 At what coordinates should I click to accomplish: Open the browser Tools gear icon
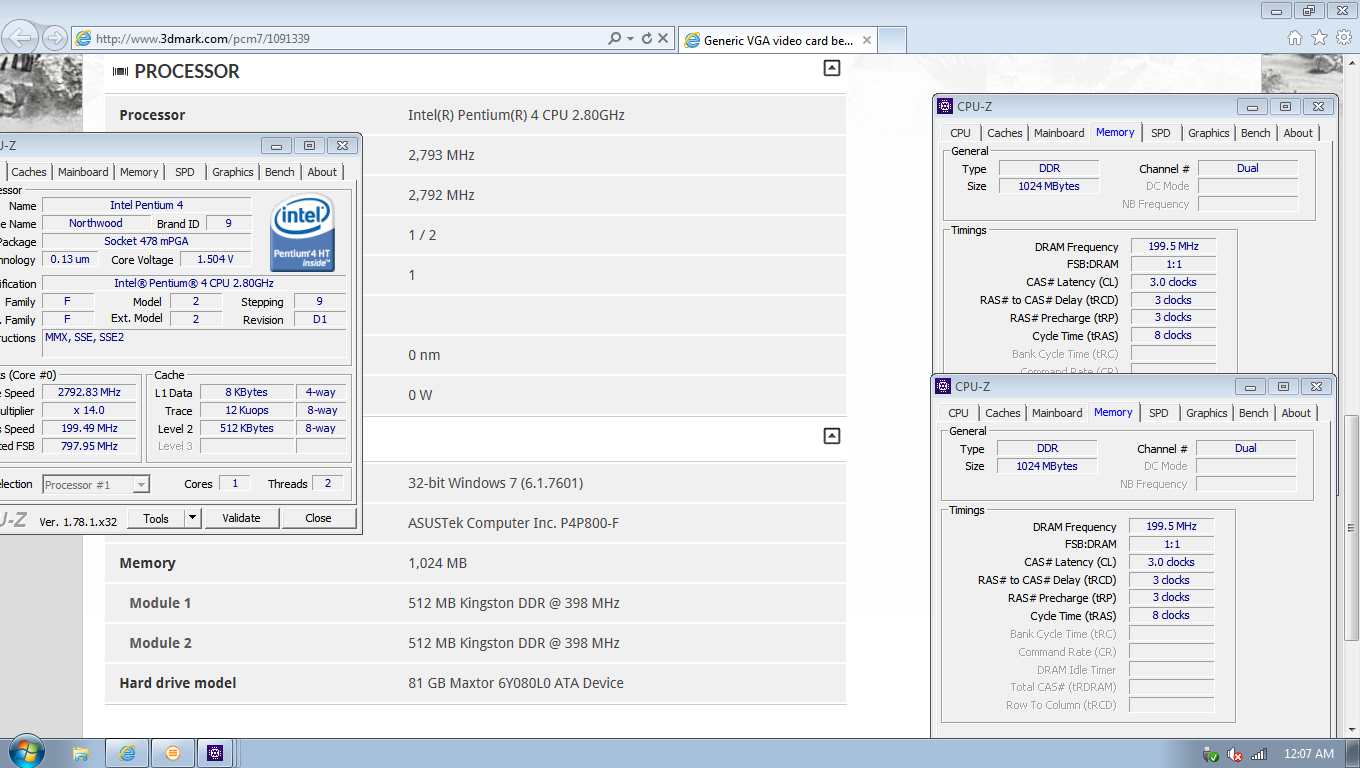[x=1343, y=38]
